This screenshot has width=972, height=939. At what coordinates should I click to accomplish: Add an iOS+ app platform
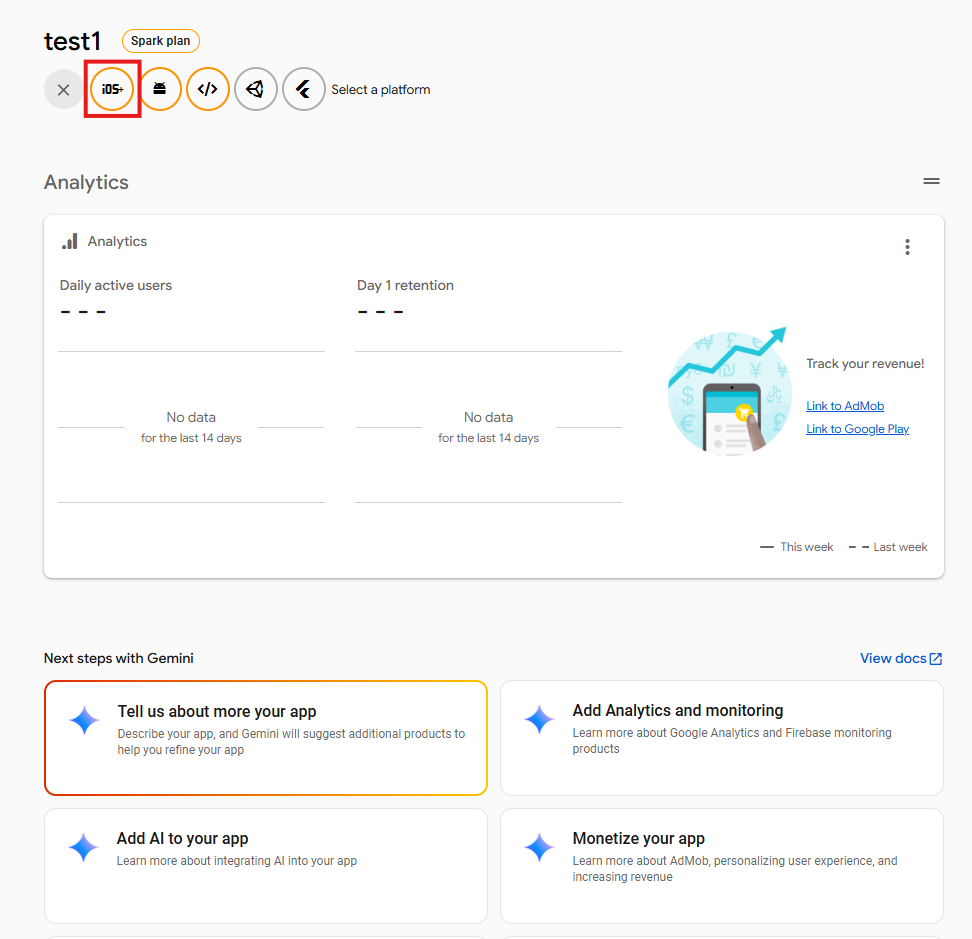coord(112,89)
